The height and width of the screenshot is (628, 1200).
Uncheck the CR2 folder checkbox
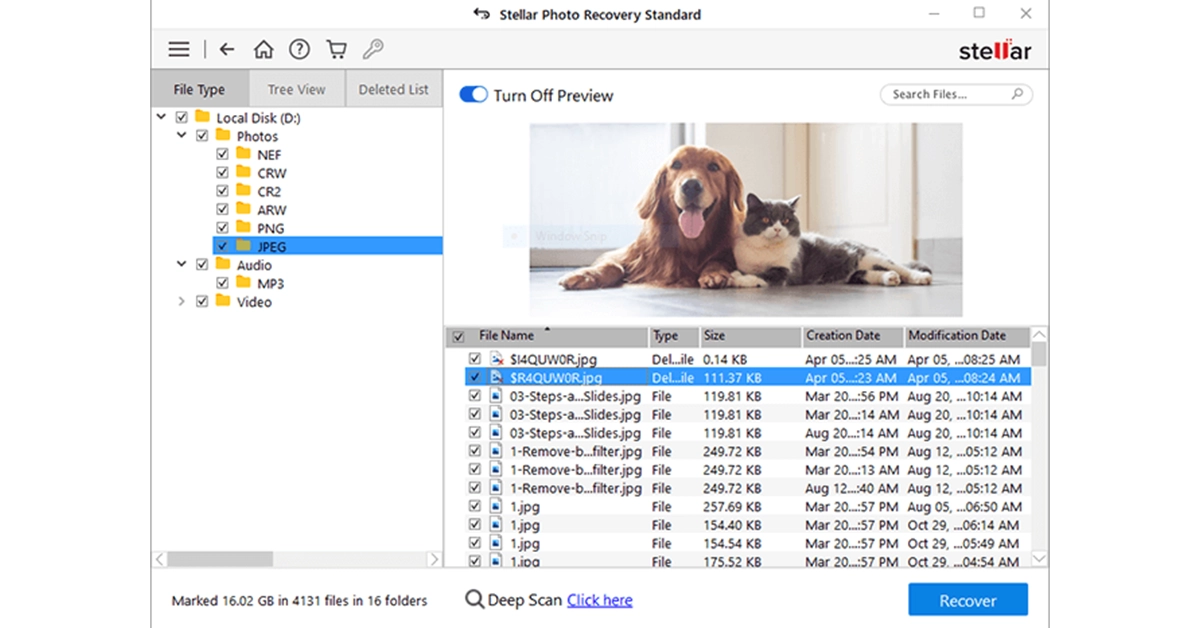coord(222,191)
